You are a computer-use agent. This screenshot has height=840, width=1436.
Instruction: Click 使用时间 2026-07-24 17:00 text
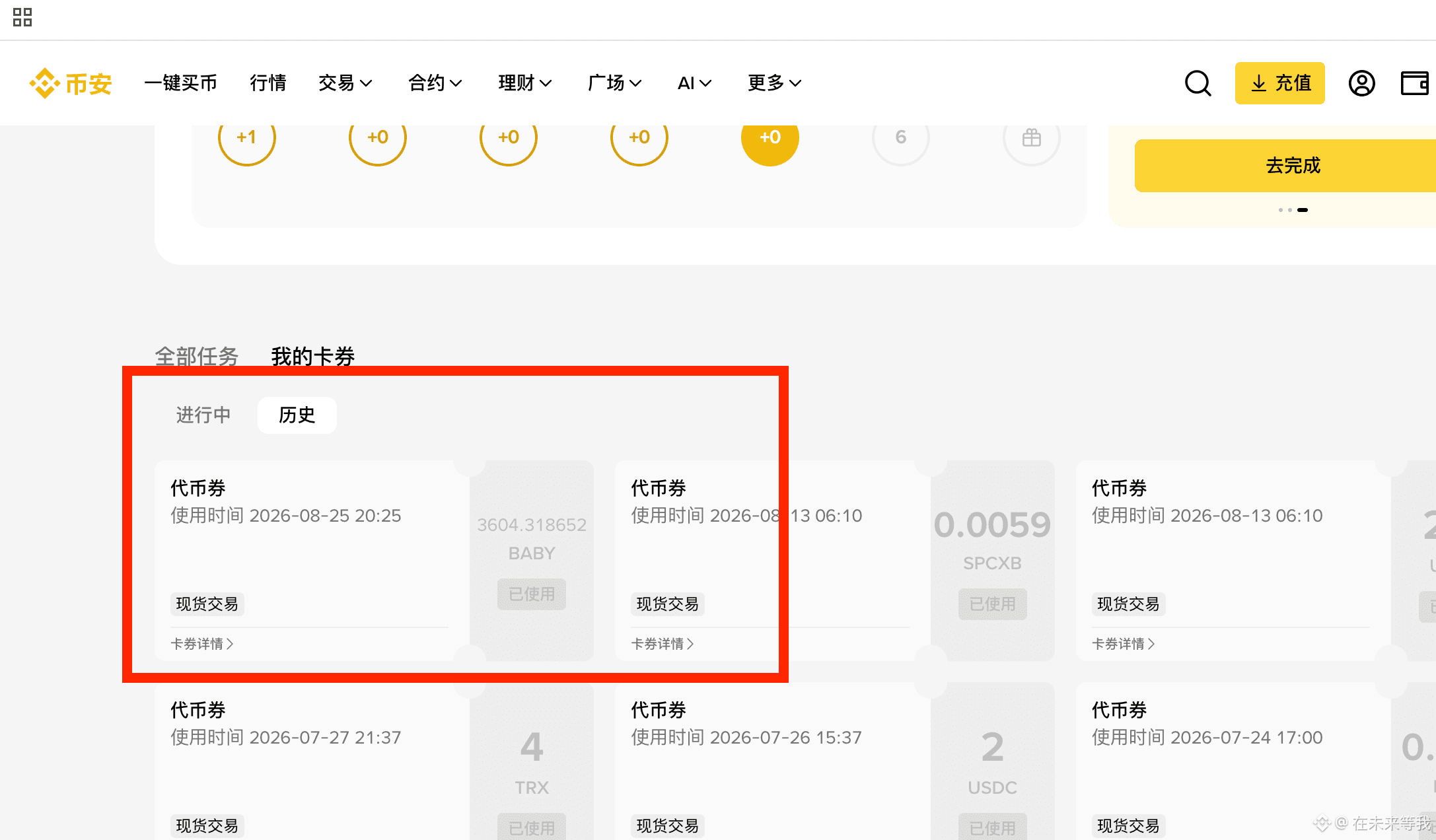[x=1207, y=738]
